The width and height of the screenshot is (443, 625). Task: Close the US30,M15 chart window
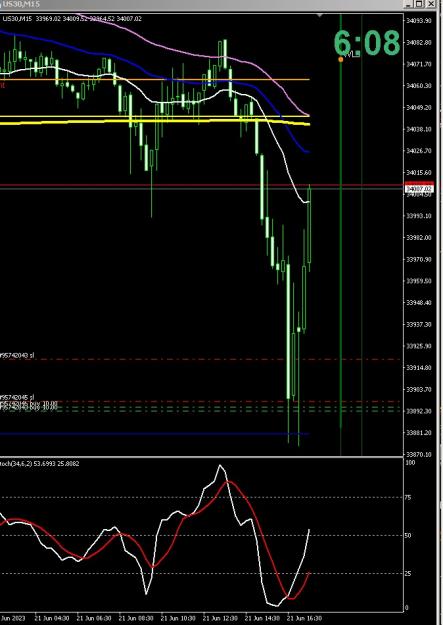(431, 4)
